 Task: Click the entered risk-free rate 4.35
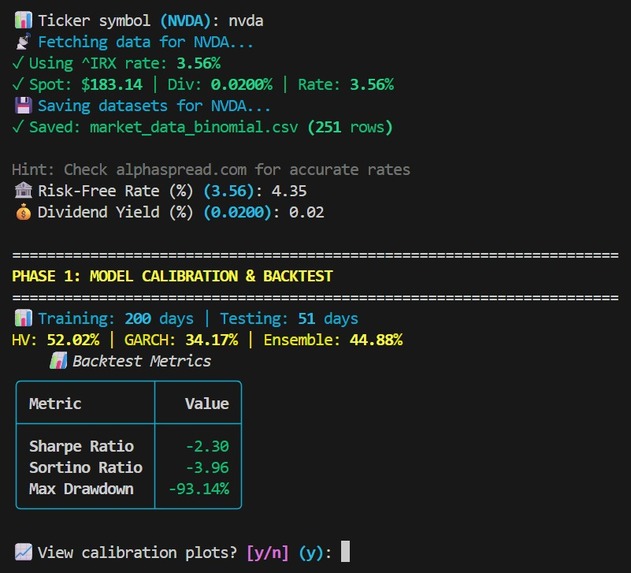coord(289,191)
